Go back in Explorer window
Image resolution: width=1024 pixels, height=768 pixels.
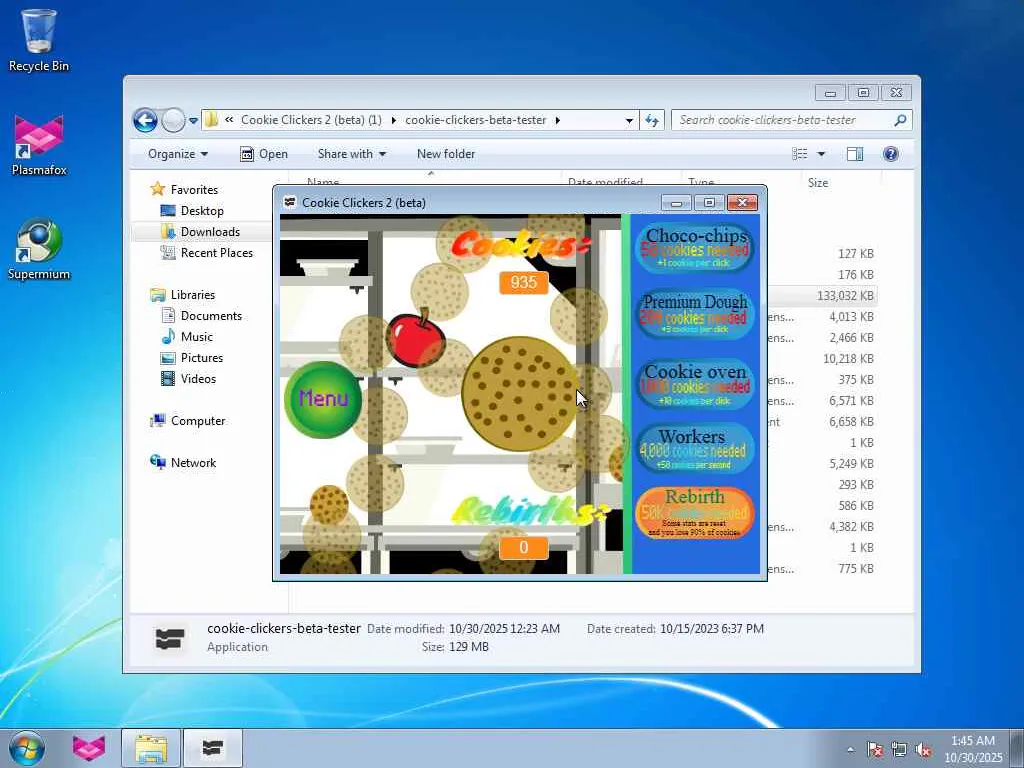coord(145,120)
